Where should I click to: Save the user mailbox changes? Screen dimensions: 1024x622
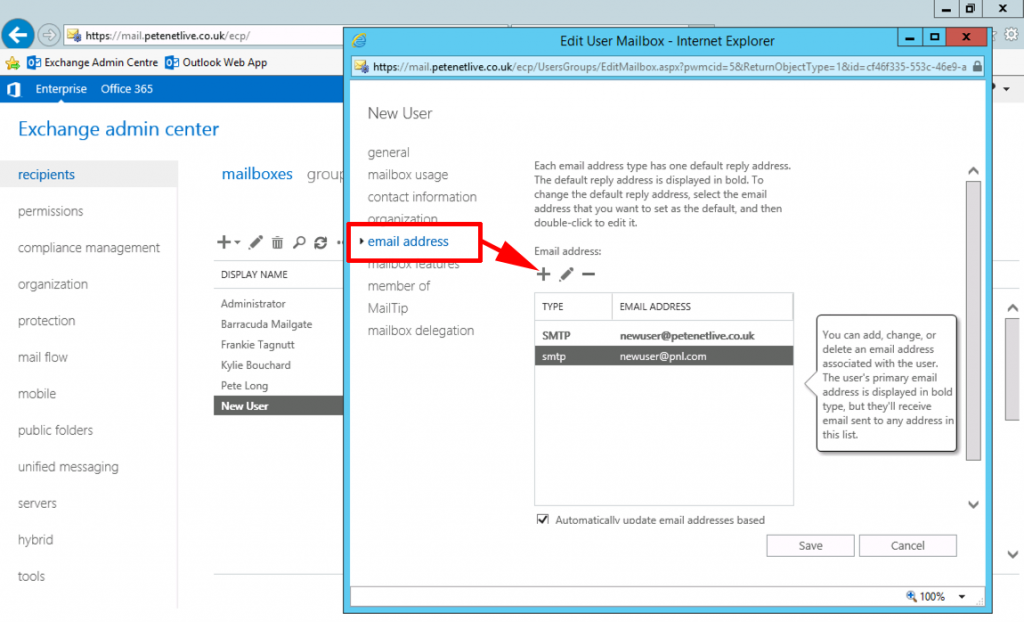(809, 545)
